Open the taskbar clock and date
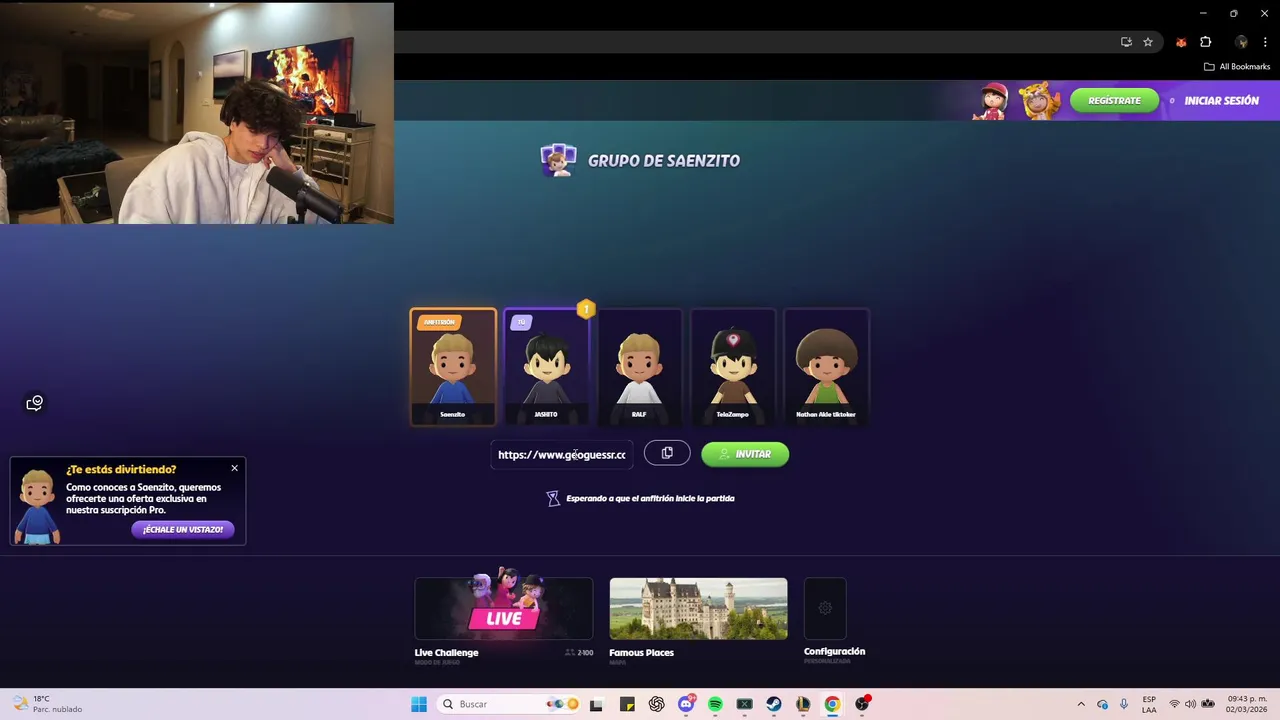The image size is (1280, 720). 1246,704
